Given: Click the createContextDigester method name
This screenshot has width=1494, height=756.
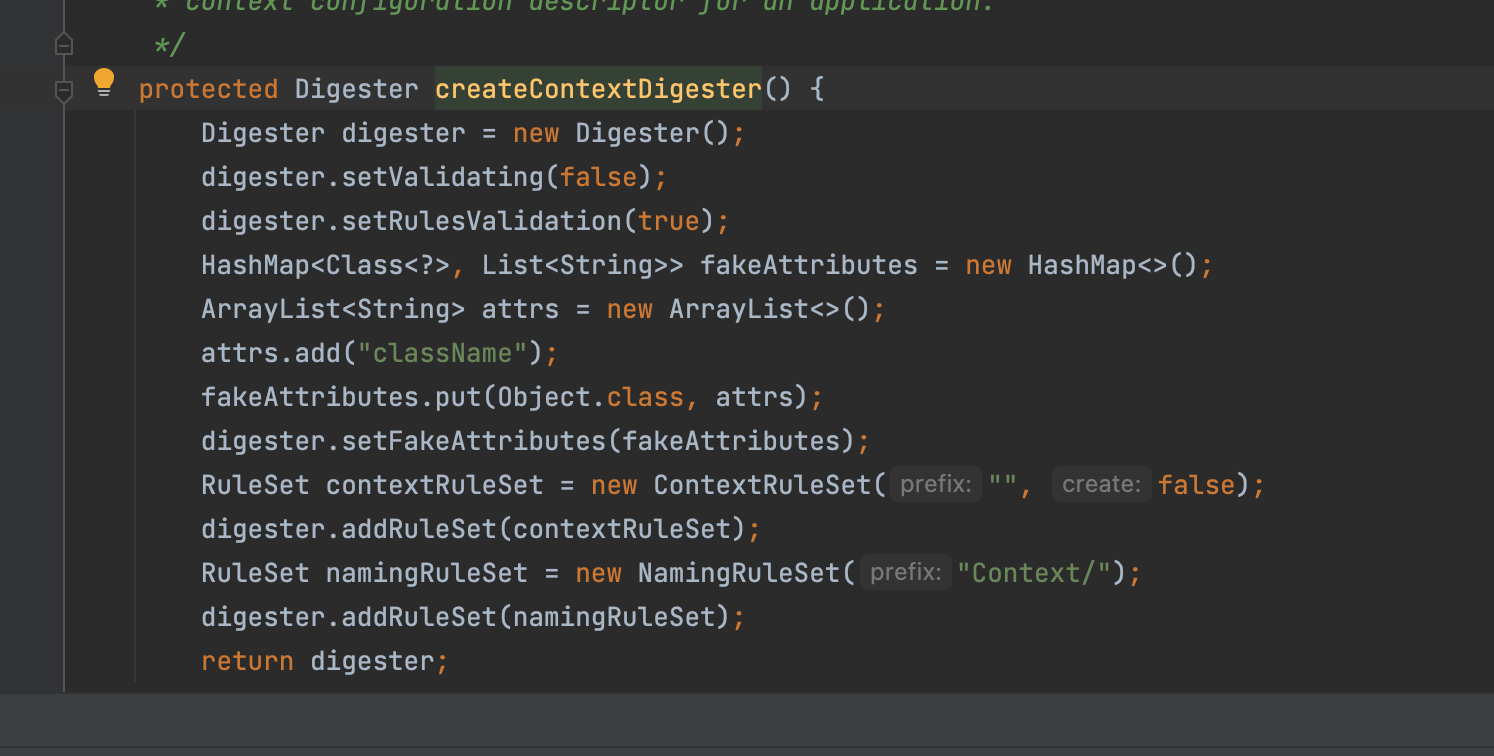Looking at the screenshot, I should 598,89.
